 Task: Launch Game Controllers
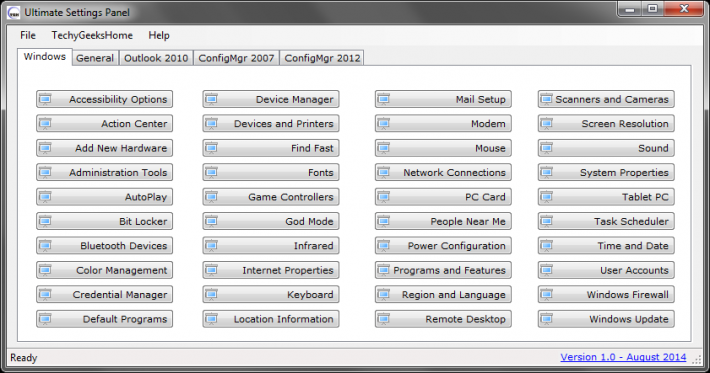tap(271, 197)
